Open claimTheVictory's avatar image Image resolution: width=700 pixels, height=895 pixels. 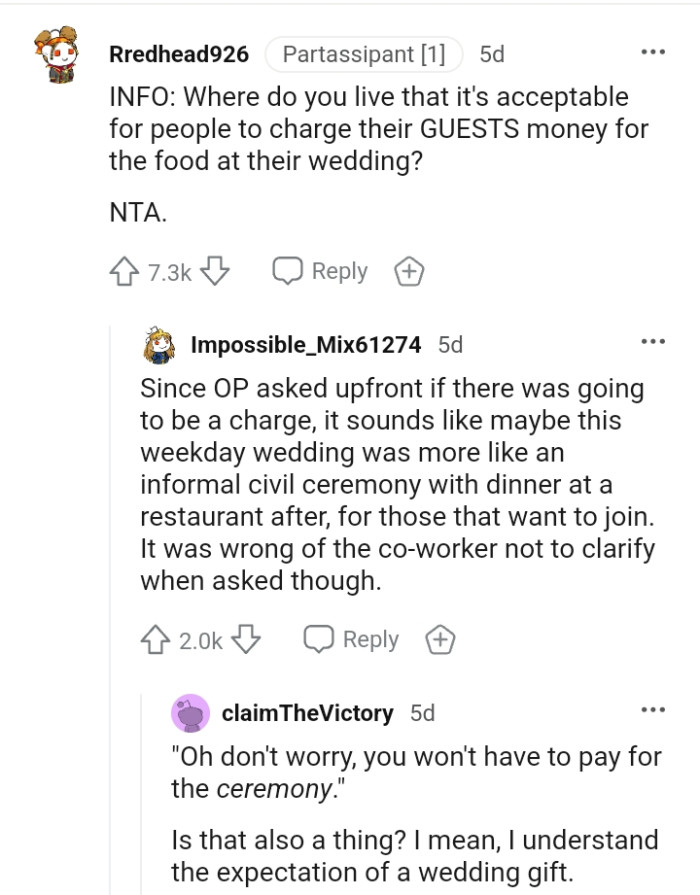(x=190, y=713)
